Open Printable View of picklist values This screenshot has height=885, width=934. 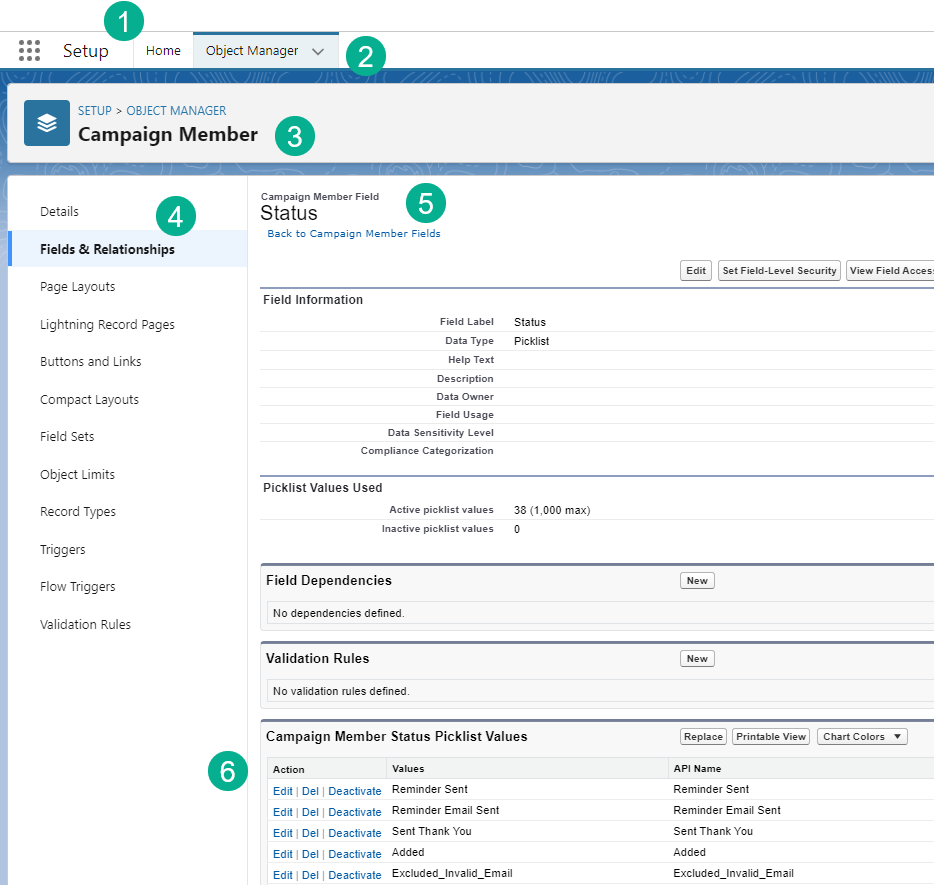click(770, 736)
